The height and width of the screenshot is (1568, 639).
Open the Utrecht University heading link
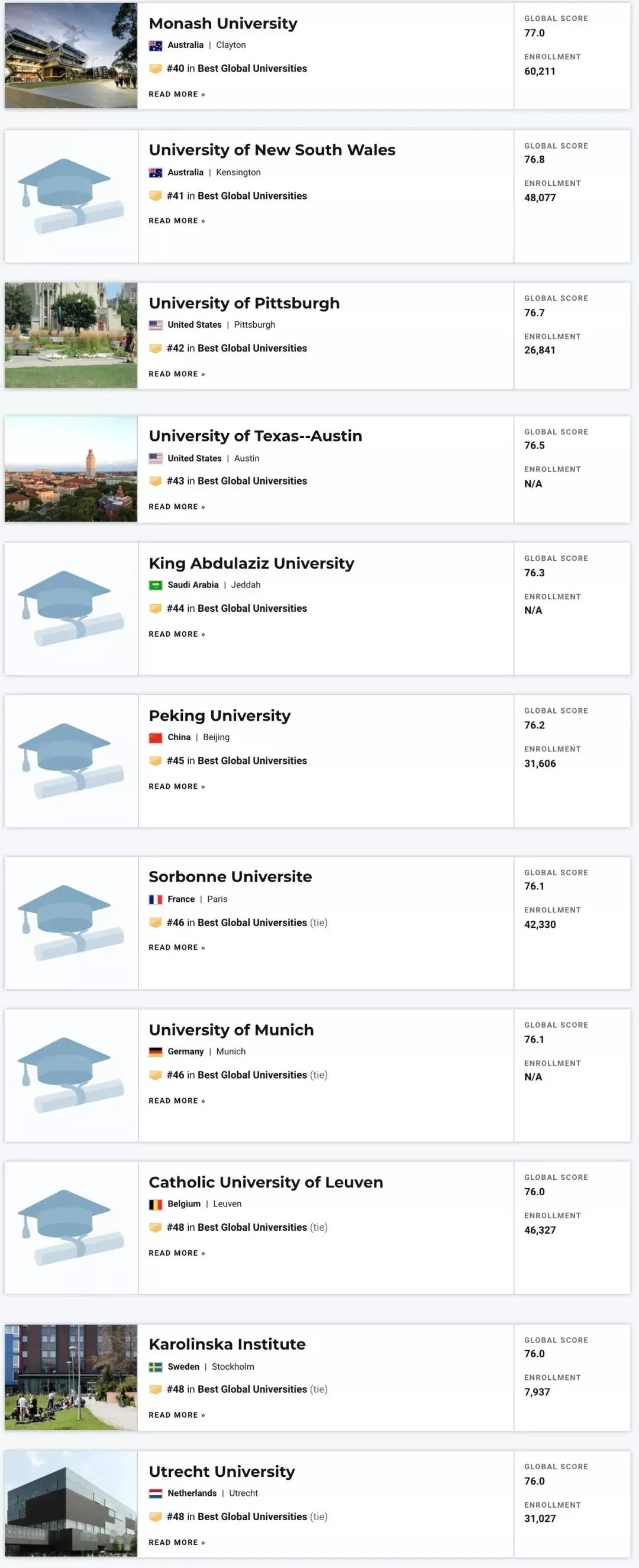pyautogui.click(x=221, y=1472)
